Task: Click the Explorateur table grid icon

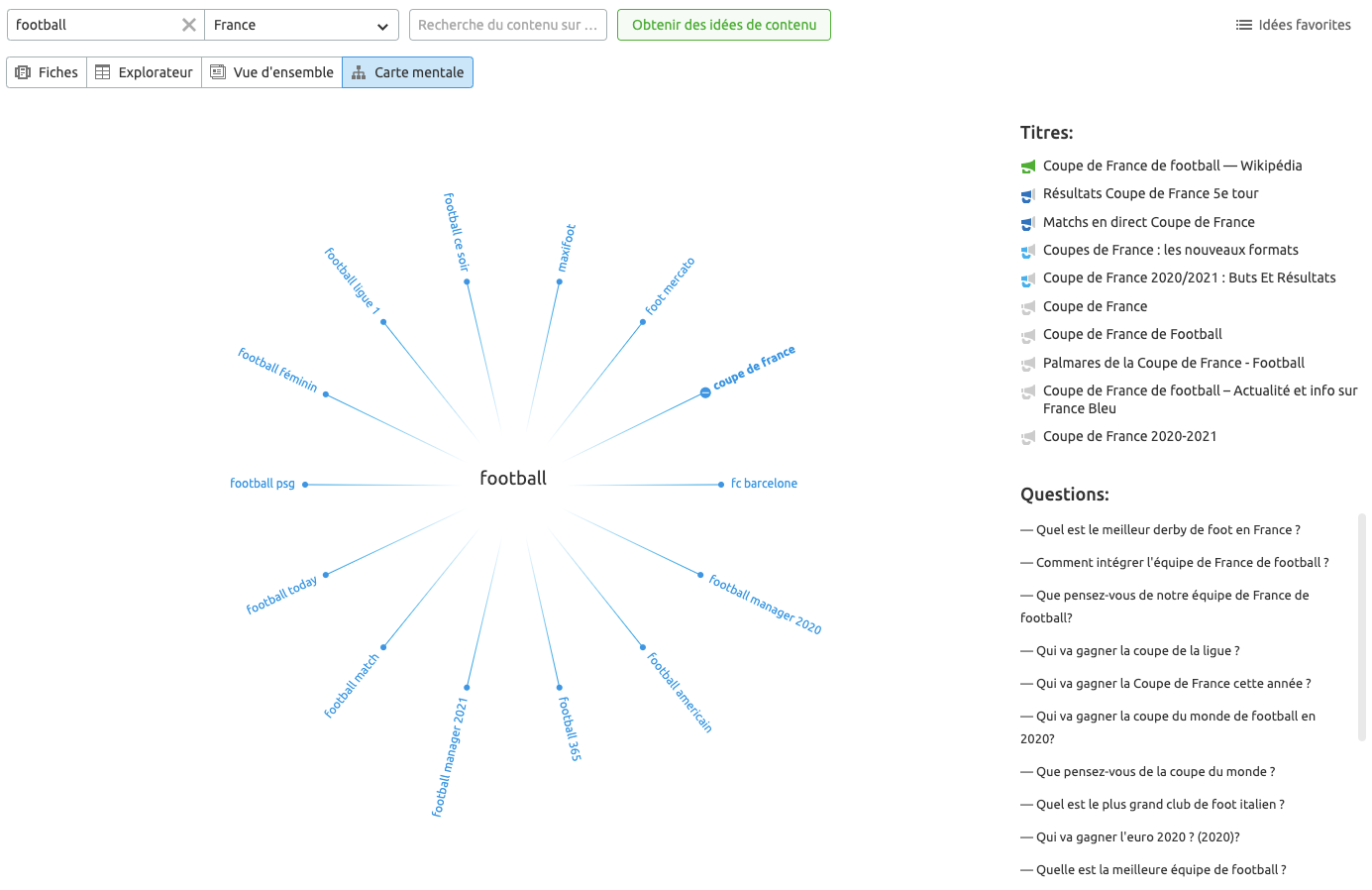Action: 101,71
